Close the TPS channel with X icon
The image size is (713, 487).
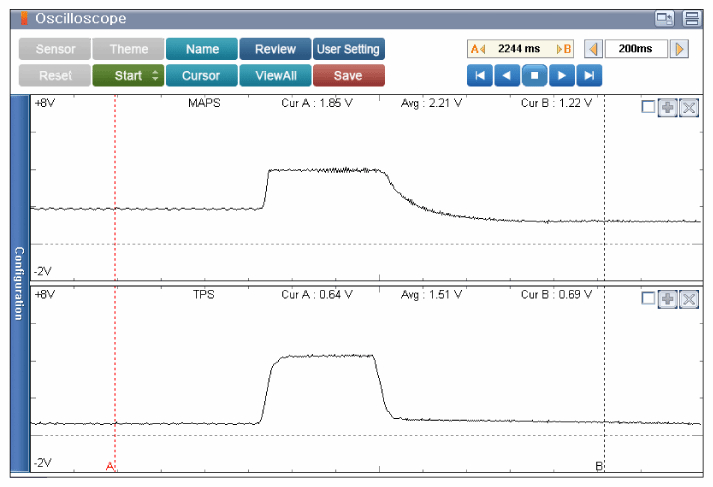click(x=688, y=299)
